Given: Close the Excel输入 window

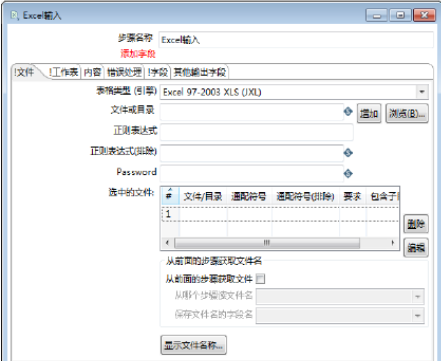Looking at the screenshot, I should 424,15.
